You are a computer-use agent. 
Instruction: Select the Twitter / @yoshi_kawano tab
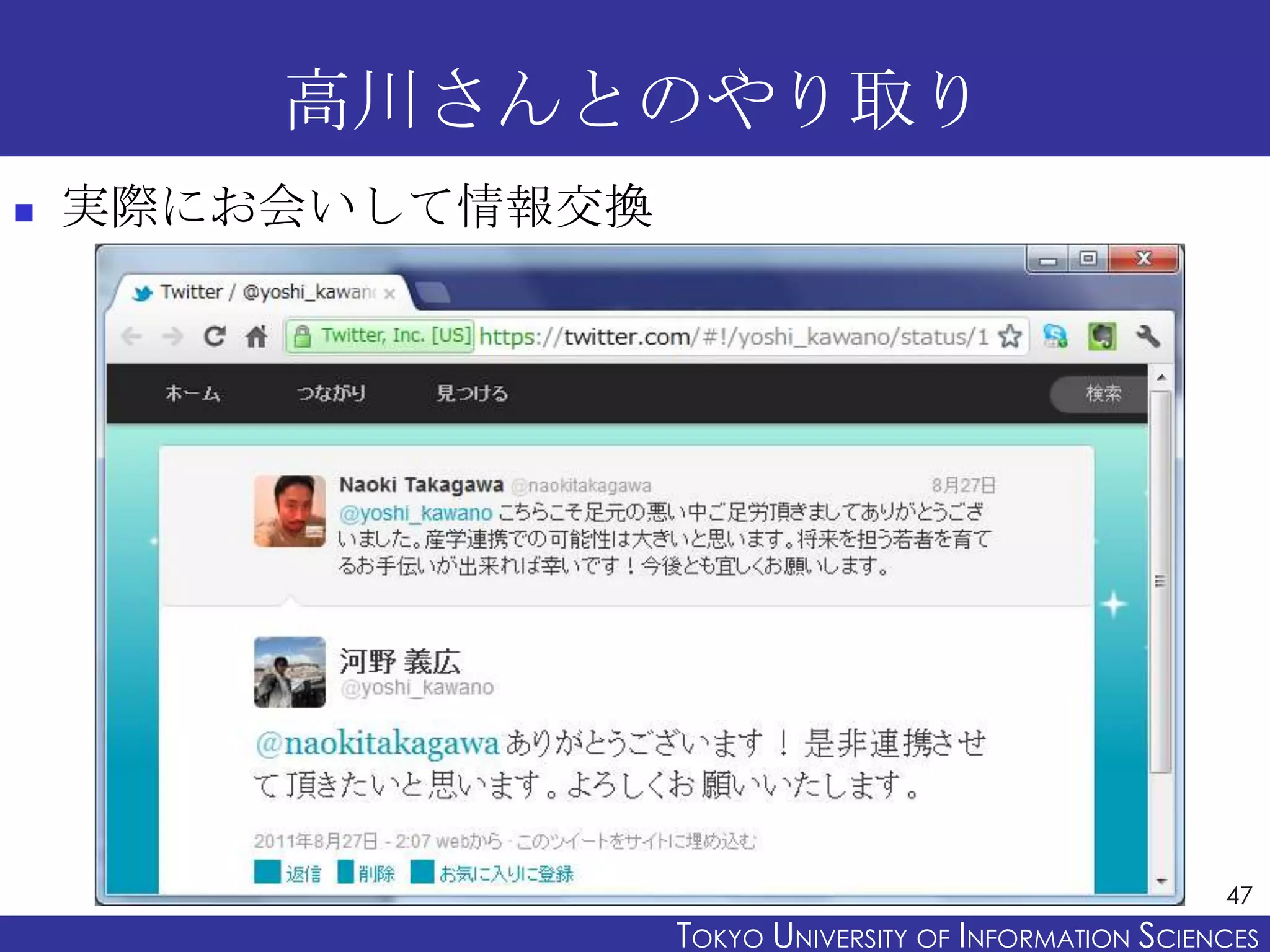260,293
